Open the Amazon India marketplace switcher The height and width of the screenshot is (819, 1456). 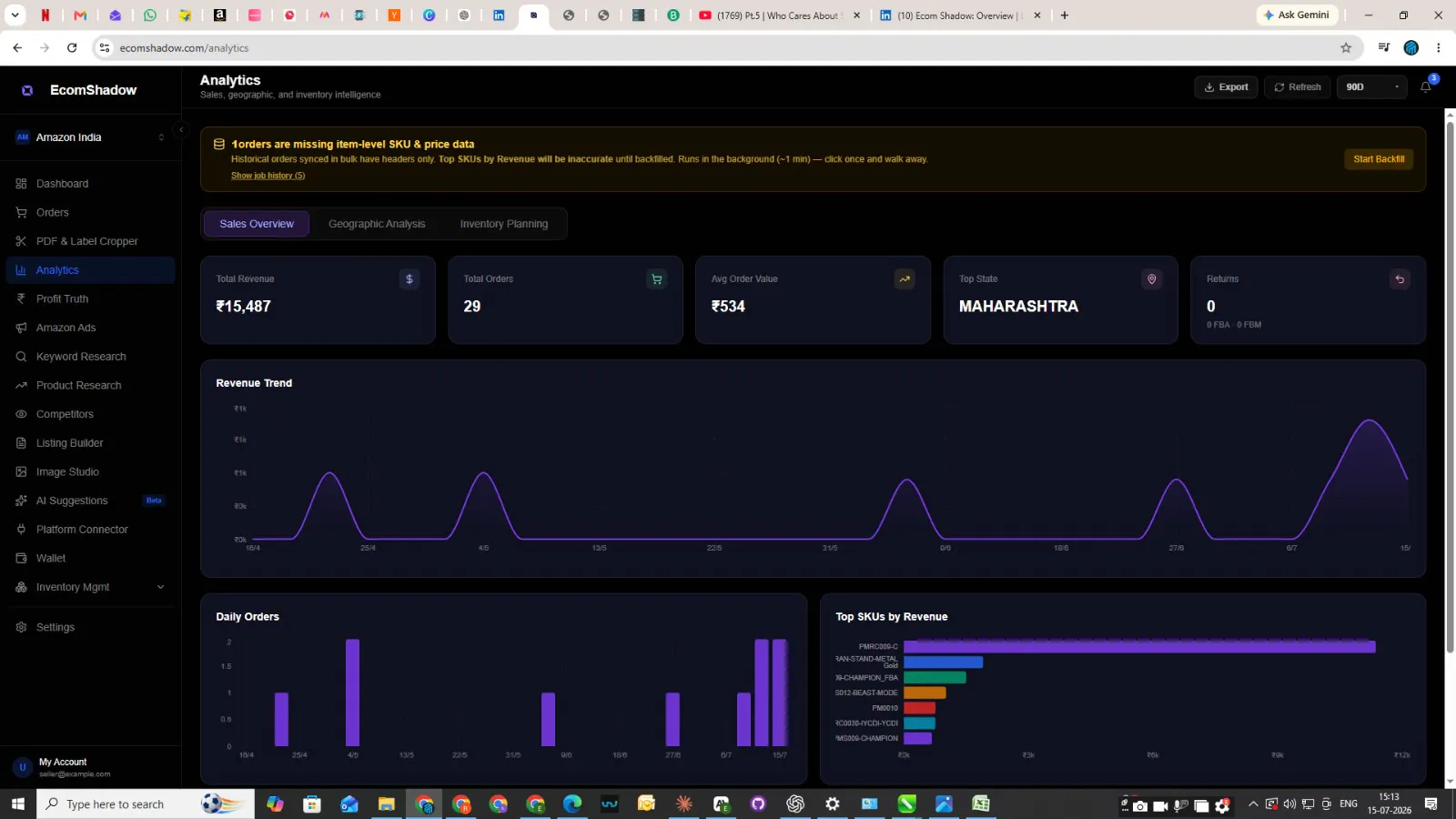click(x=90, y=137)
